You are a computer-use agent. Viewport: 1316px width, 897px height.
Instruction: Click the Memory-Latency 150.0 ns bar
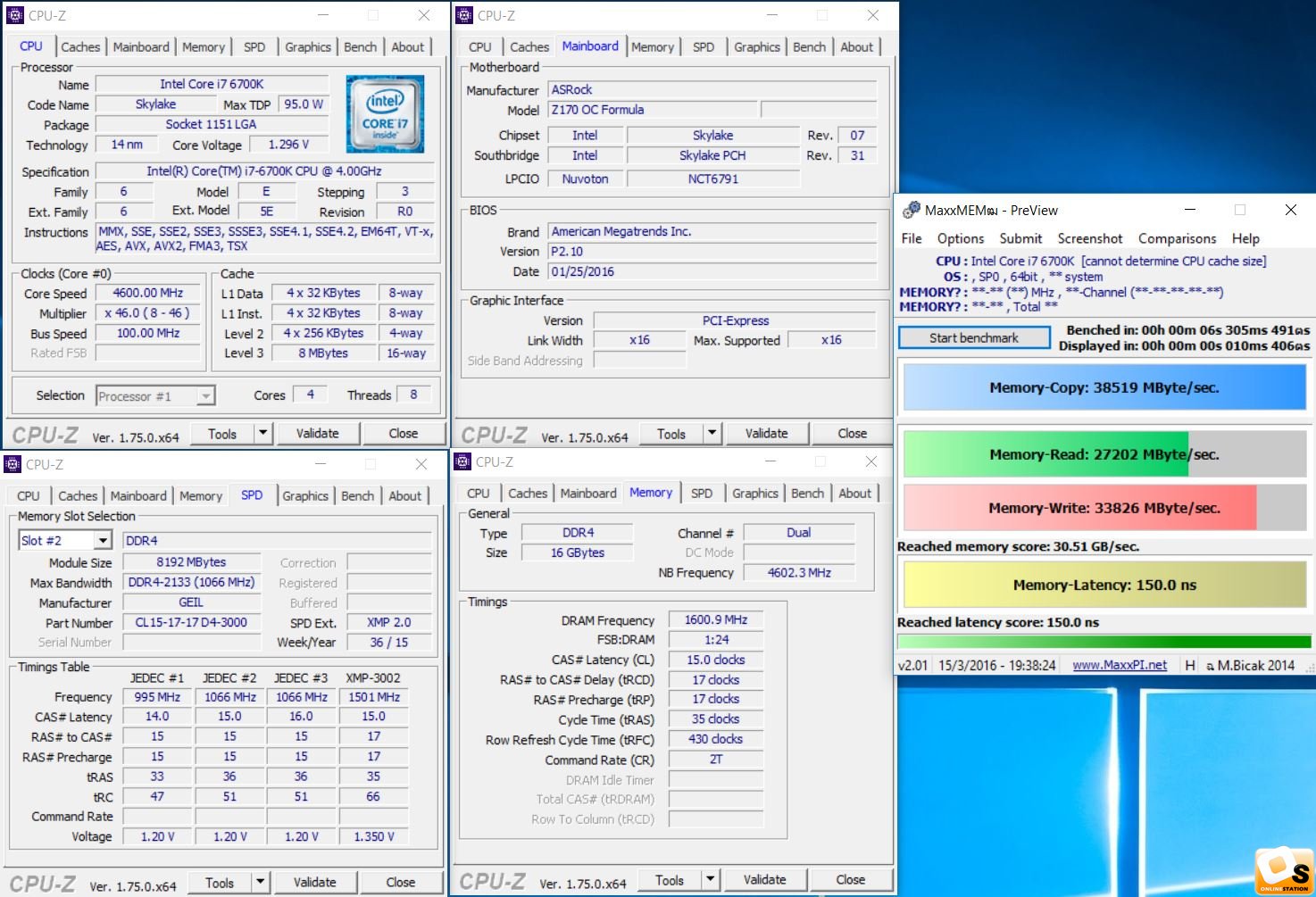(x=1104, y=586)
